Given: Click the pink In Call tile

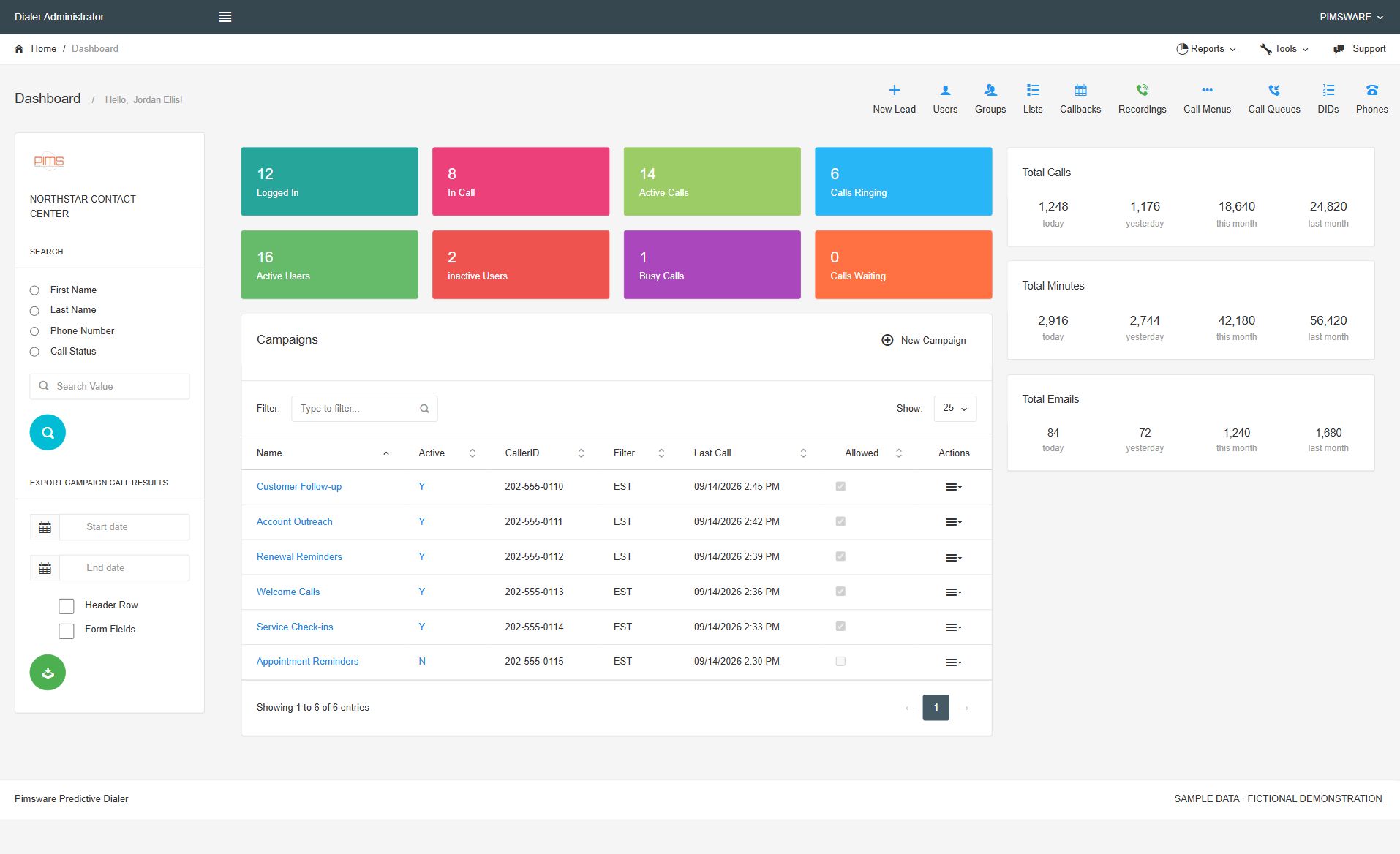Looking at the screenshot, I should point(521,181).
